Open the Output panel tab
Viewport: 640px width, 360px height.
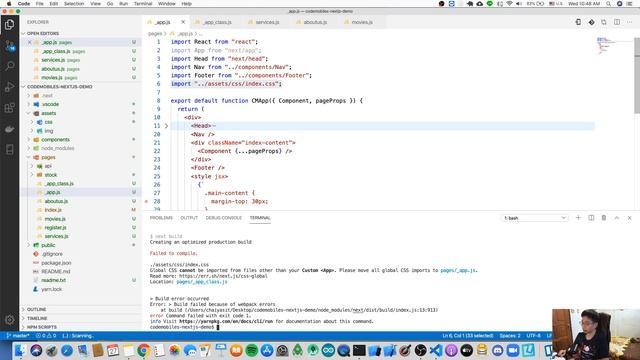pos(189,218)
